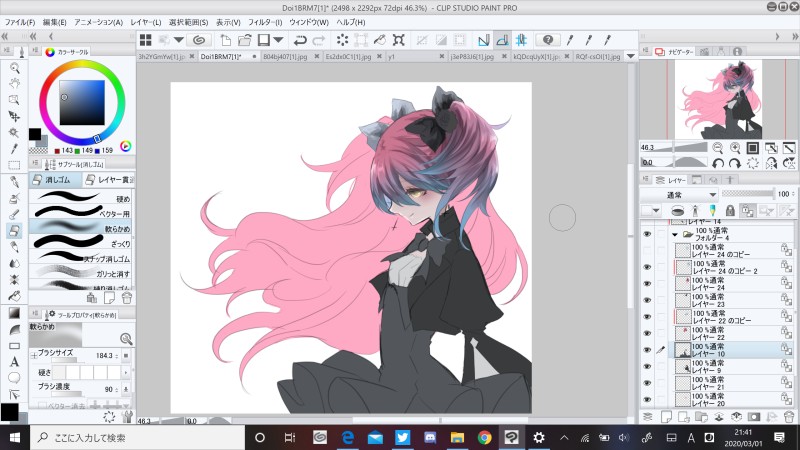Hide Layer 24 visibility eye
The width and height of the screenshot is (800, 450).
pyautogui.click(x=647, y=284)
